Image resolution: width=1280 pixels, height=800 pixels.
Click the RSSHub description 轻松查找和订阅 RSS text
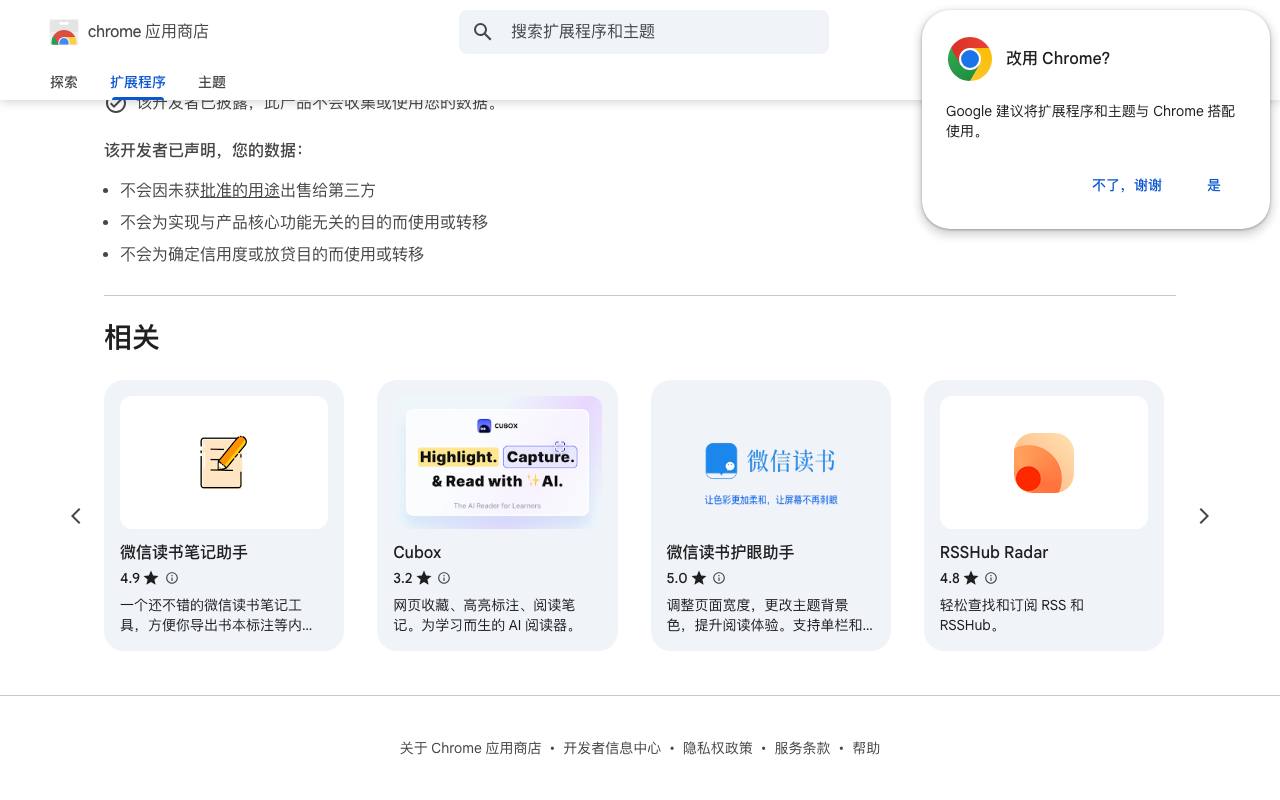[1012, 615]
